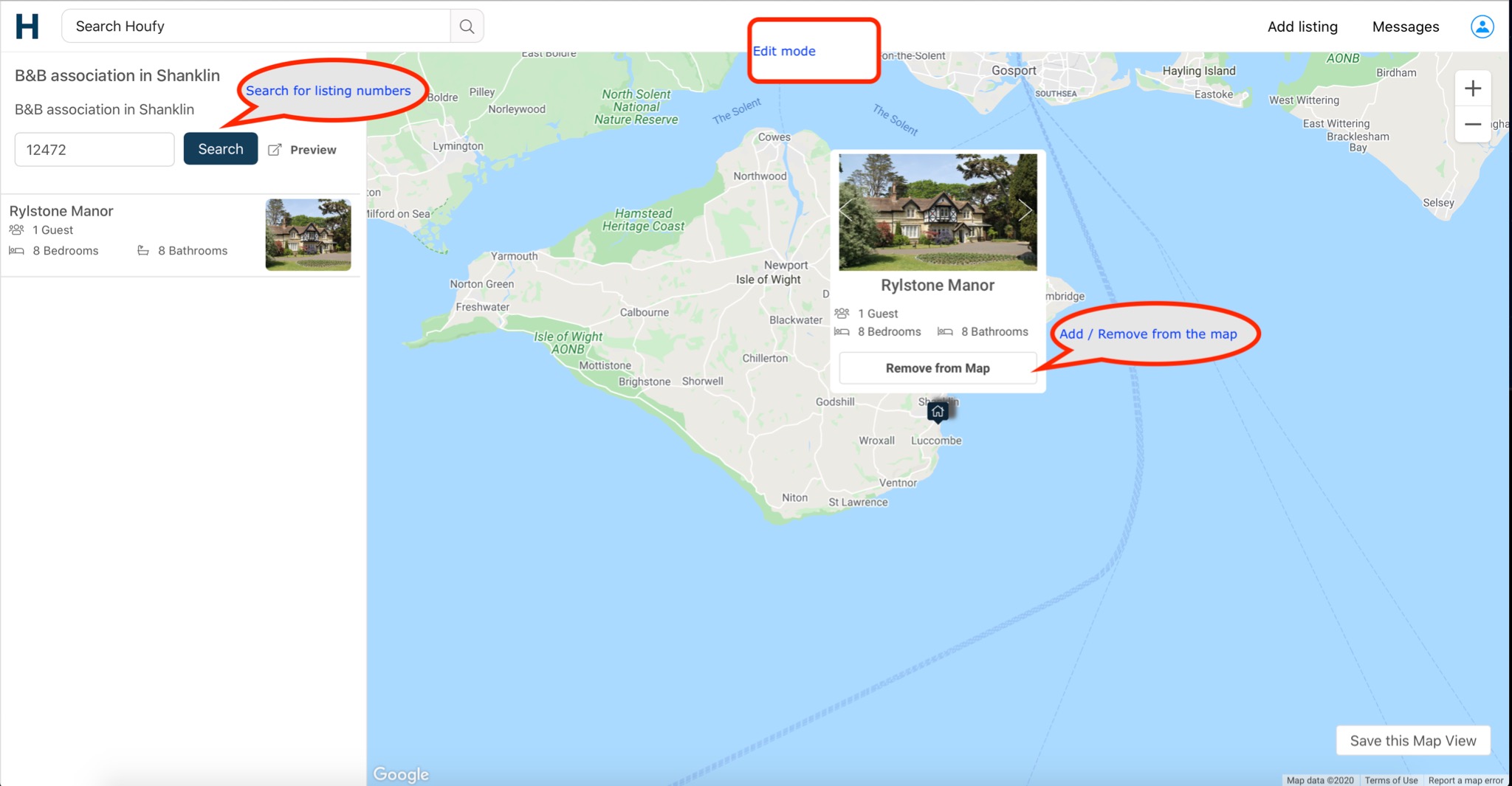The height and width of the screenshot is (786, 1512).
Task: Click the Houfy H logo
Action: click(27, 27)
